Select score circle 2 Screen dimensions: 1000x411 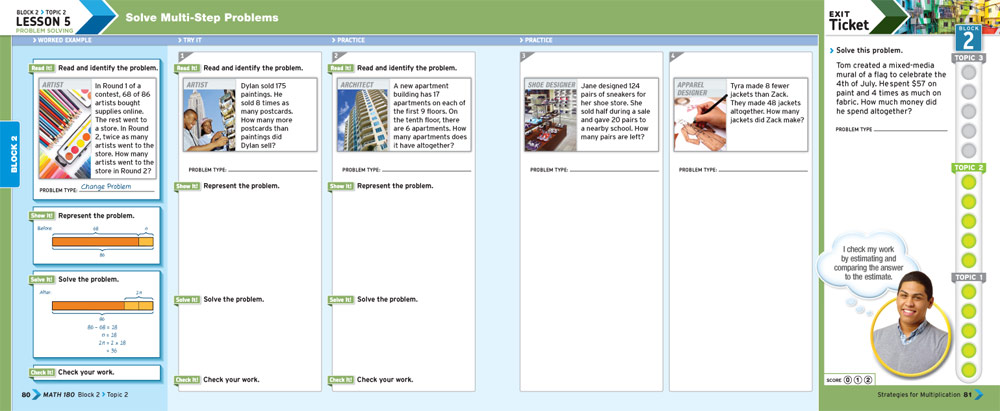[x=869, y=379]
